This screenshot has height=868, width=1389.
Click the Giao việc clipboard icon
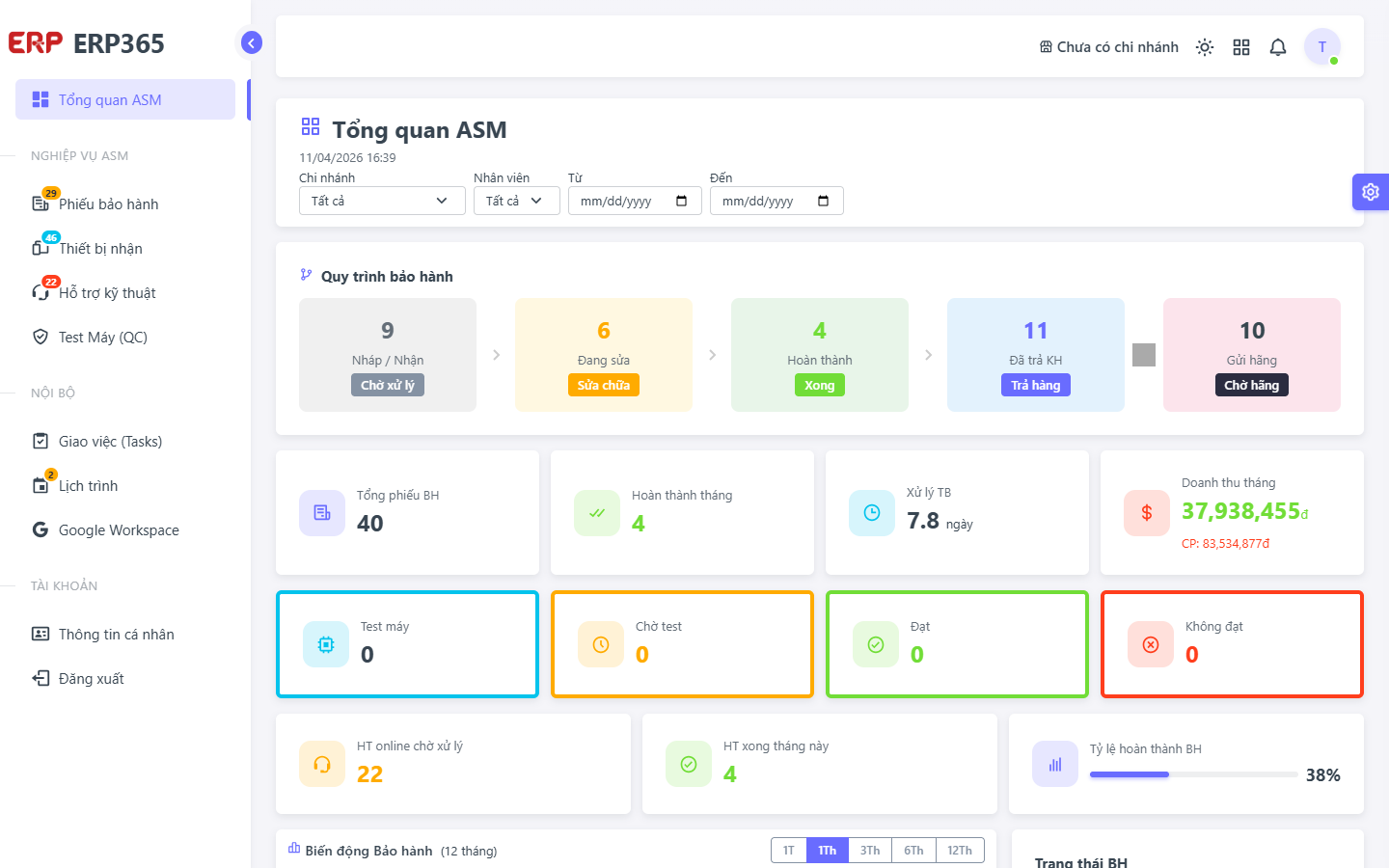41,441
